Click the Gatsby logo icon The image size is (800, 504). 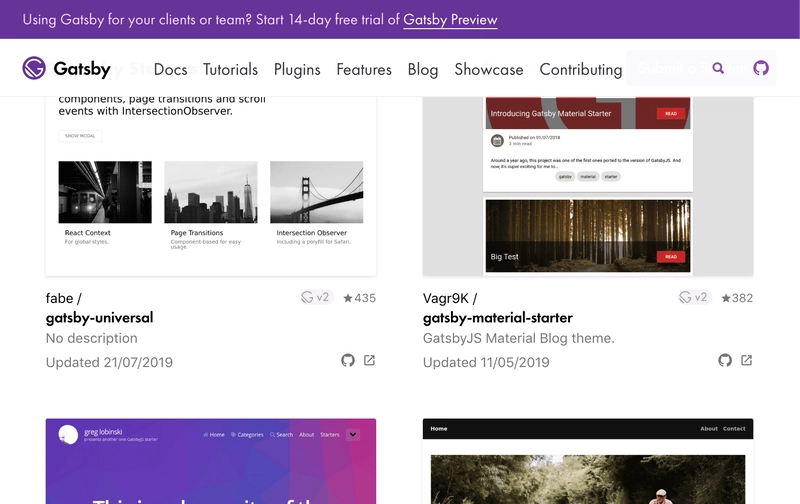click(x=34, y=68)
